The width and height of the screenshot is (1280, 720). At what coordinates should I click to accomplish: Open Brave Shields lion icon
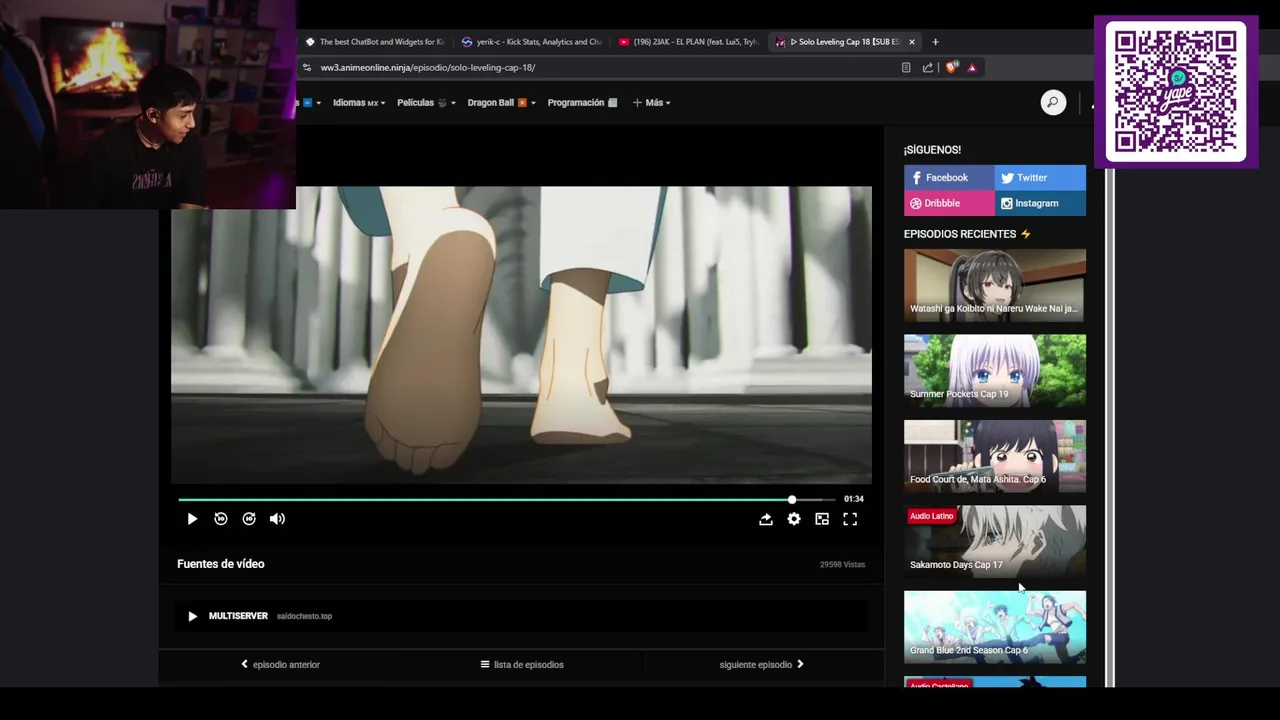point(951,67)
